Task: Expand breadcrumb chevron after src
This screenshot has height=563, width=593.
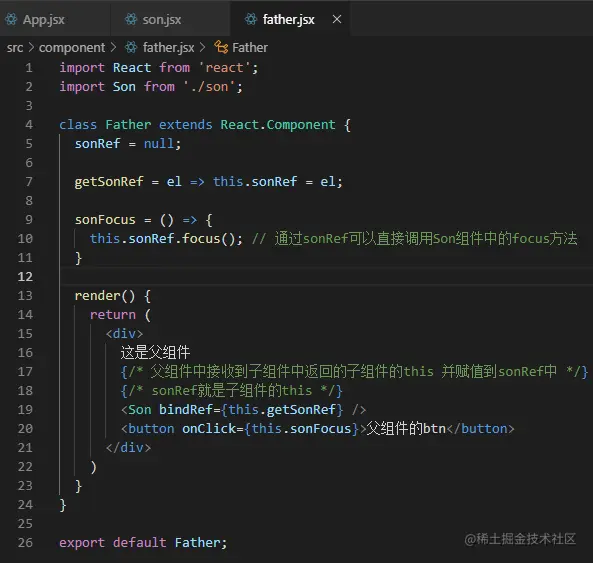Action: (31, 48)
